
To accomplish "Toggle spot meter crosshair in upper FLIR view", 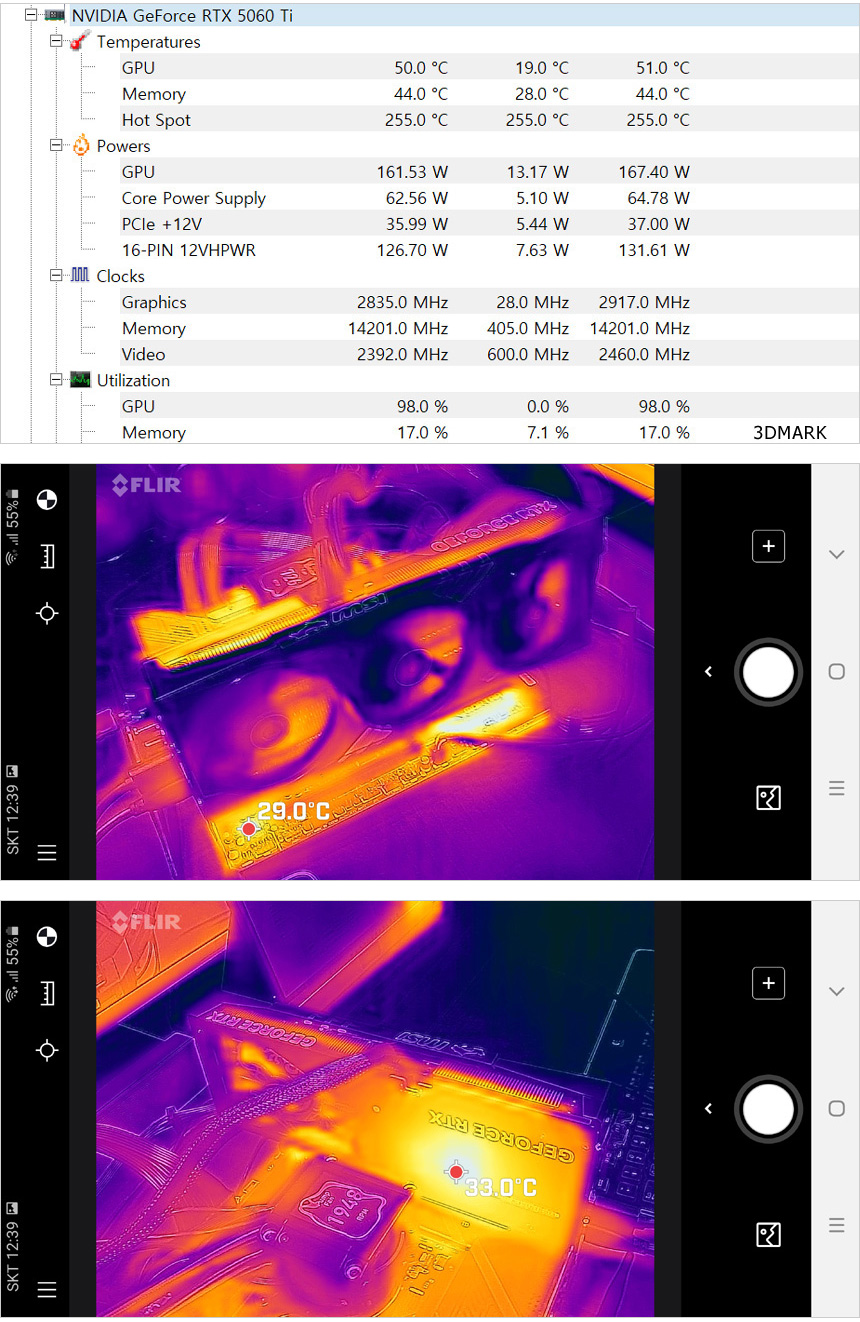I will (47, 613).
